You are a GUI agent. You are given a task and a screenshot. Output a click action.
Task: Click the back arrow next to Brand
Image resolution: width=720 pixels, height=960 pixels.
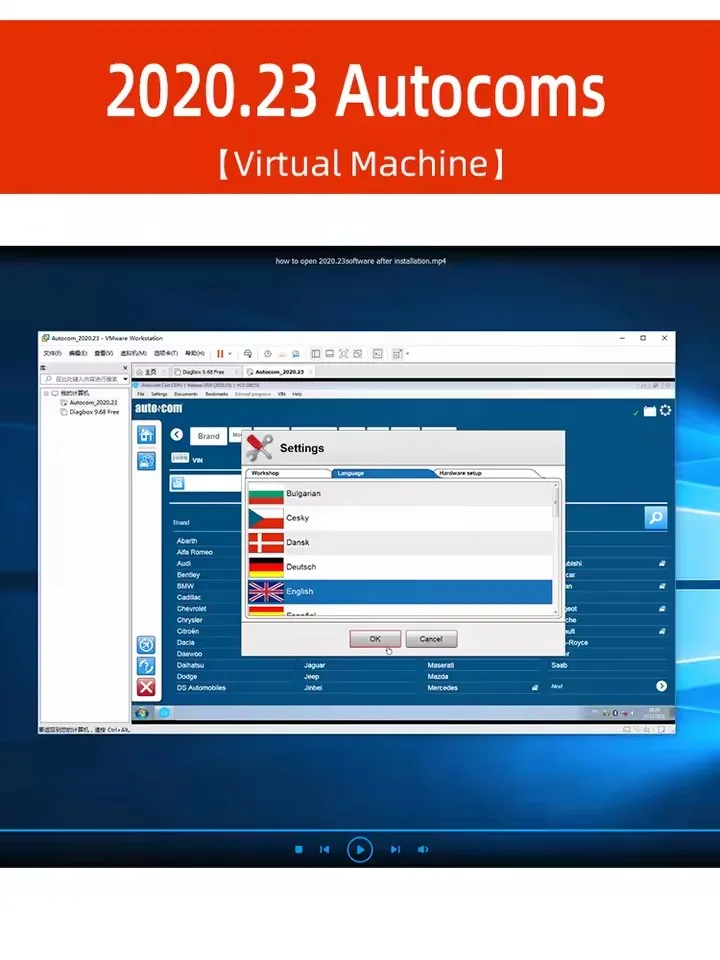(177, 435)
